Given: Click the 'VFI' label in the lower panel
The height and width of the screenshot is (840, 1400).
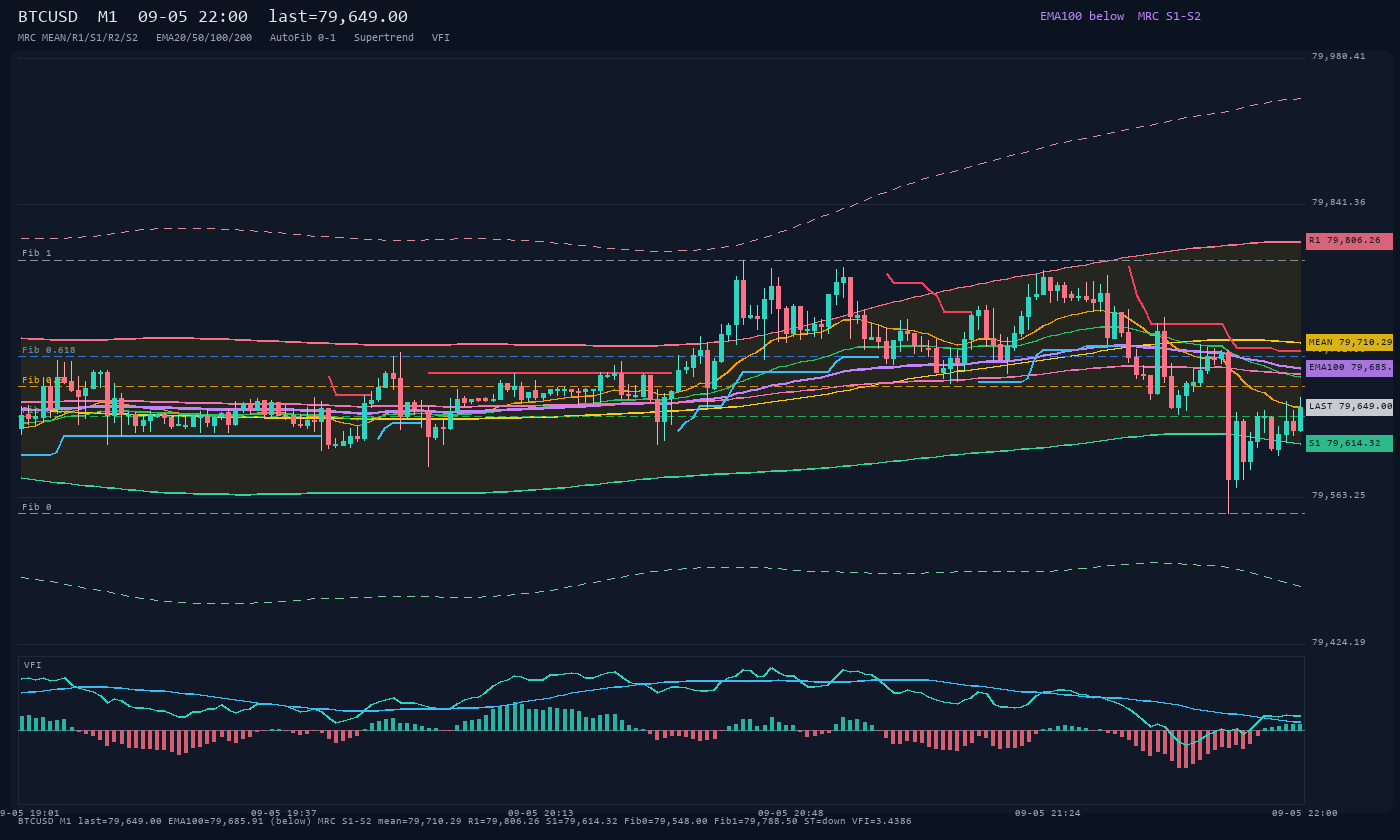Looking at the screenshot, I should 33,665.
